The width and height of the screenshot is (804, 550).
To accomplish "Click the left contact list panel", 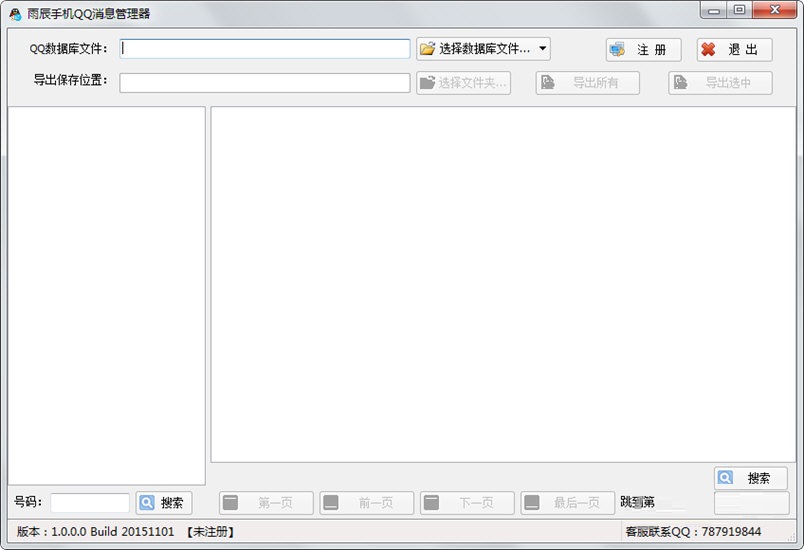I will click(x=107, y=295).
